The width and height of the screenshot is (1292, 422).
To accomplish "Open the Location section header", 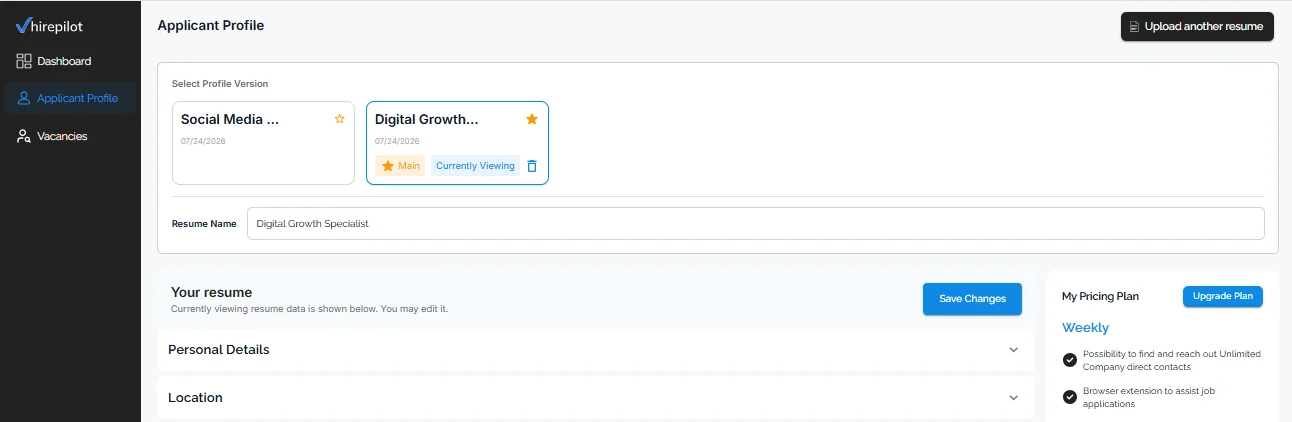I will click(x=595, y=398).
